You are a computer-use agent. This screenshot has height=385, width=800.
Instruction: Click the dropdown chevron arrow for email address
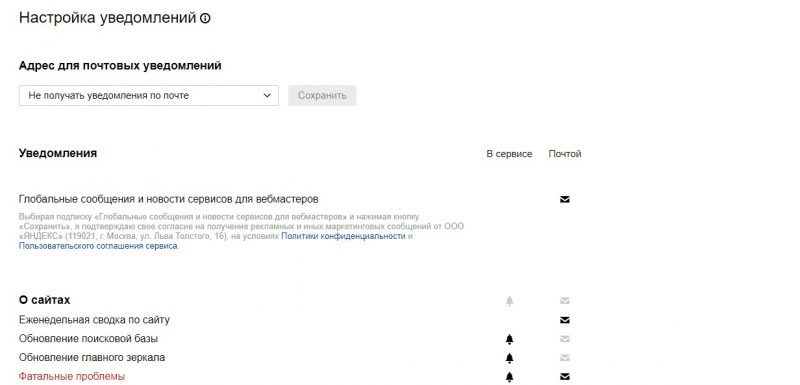point(267,95)
